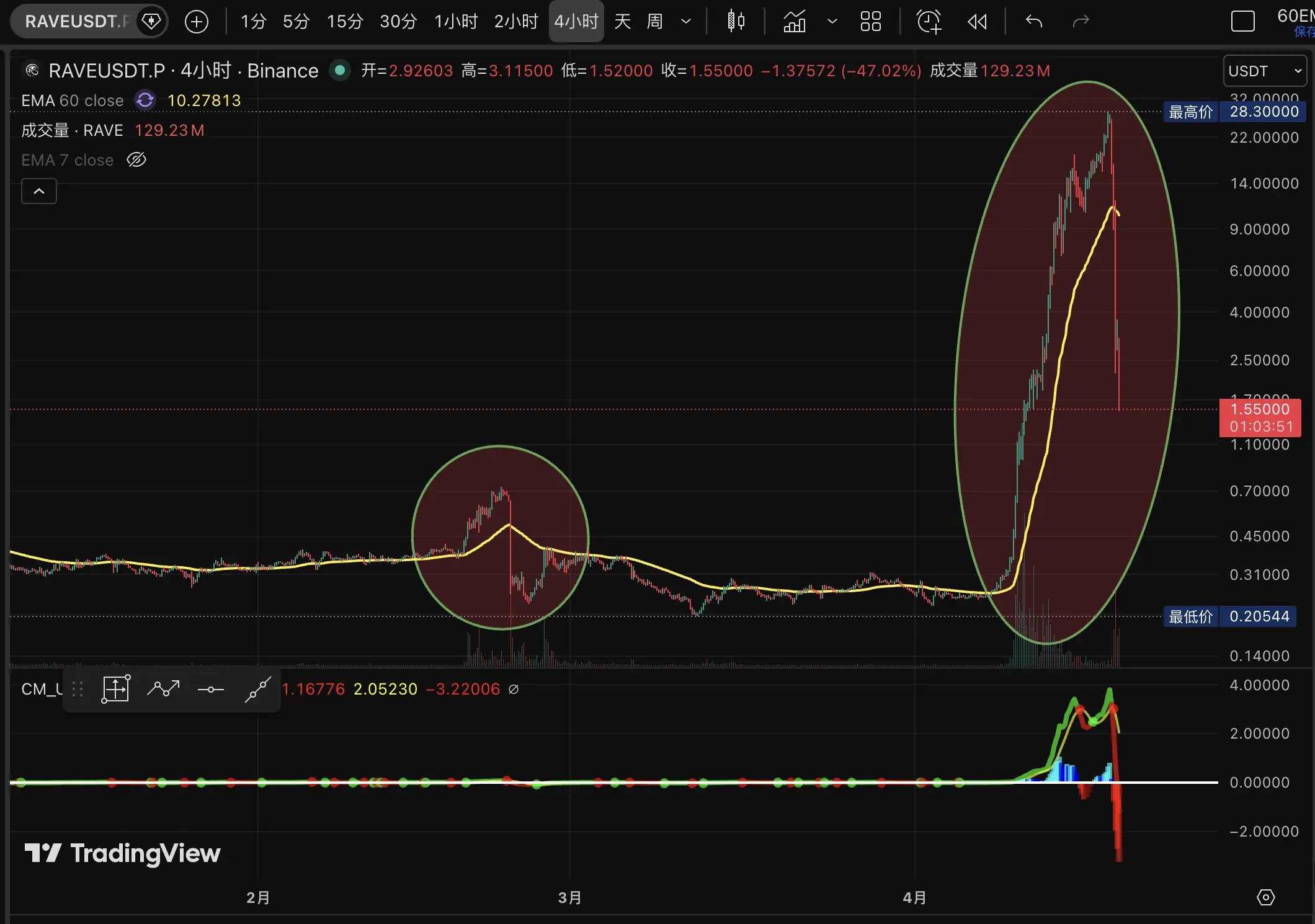Open the USDT currency dropdown
This screenshot has height=924, width=1315.
1264,71
